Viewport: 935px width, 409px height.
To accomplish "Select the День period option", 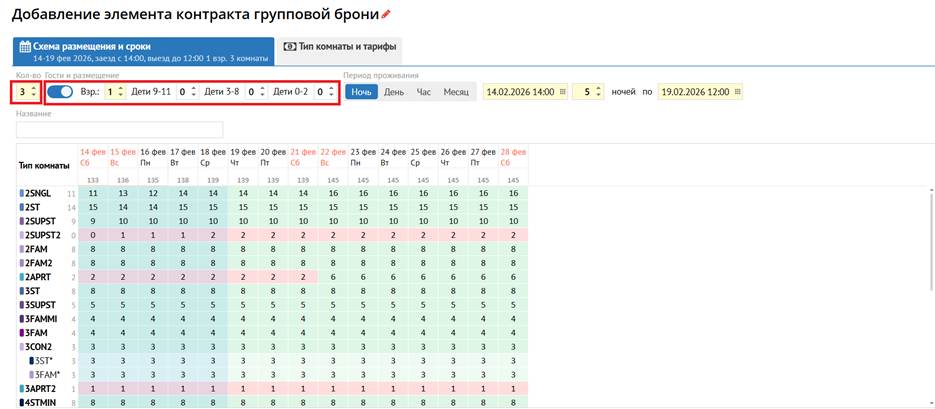I will click(394, 91).
